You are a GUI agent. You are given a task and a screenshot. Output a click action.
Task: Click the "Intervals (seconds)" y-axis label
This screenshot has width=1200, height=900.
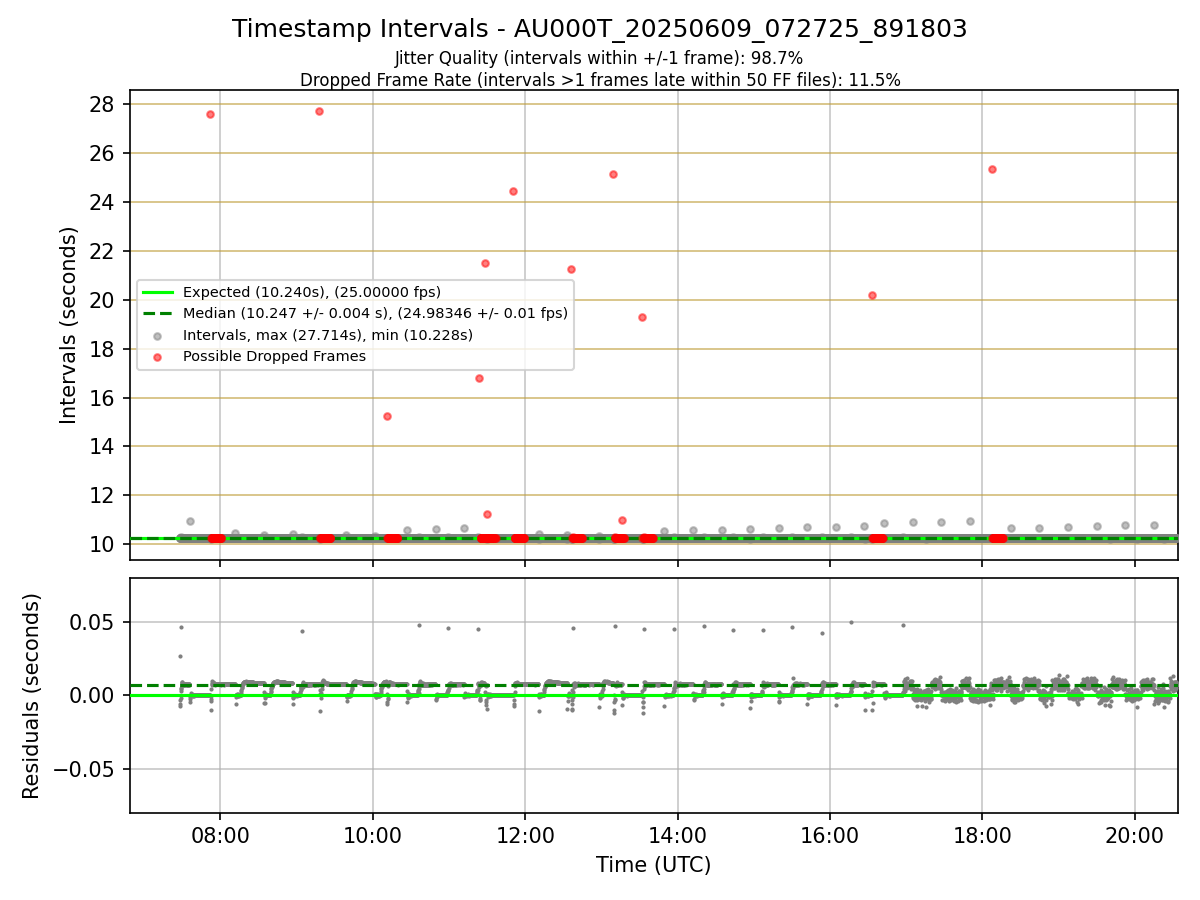tap(69, 325)
